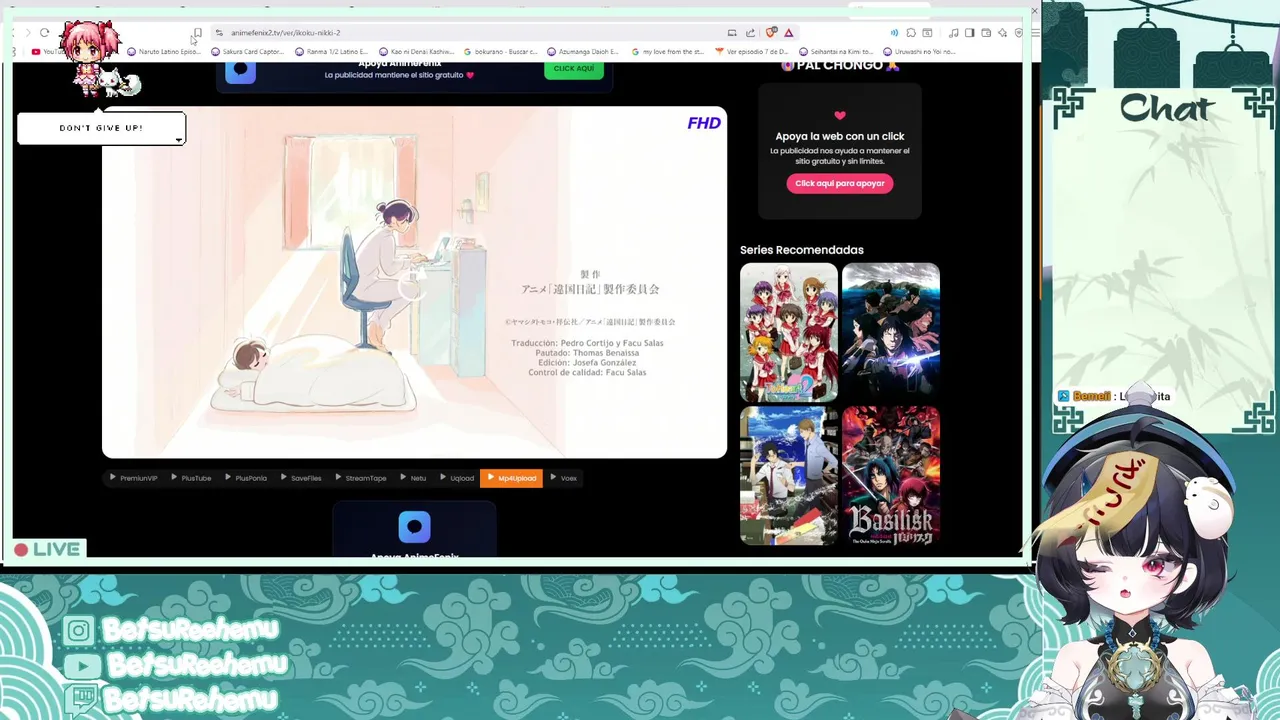The height and width of the screenshot is (720, 1280).
Task: Click the anime video player frame
Action: [x=414, y=282]
